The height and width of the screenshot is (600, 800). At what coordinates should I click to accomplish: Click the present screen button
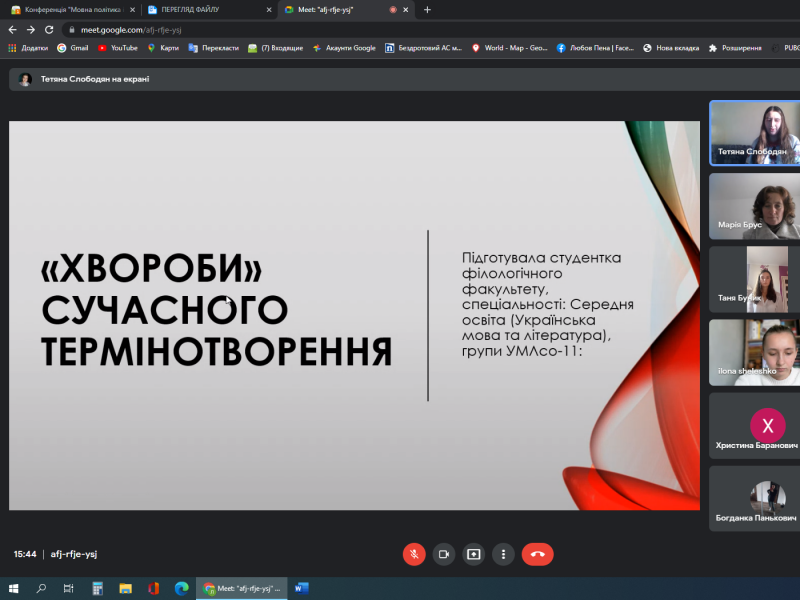click(x=474, y=554)
